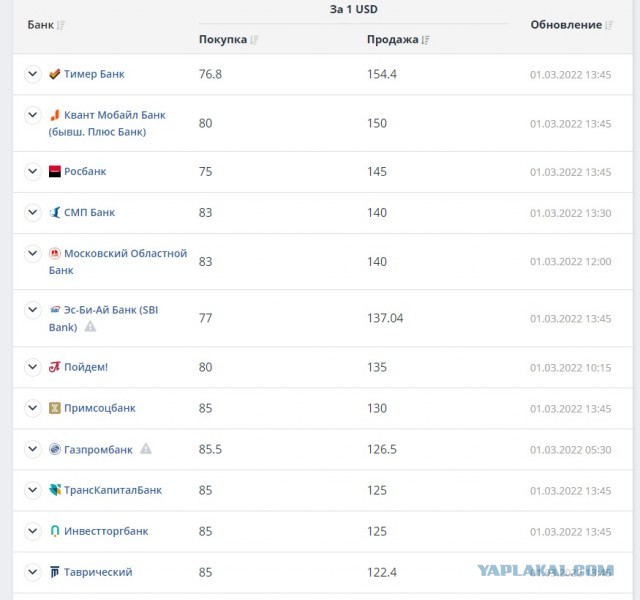Click the Росбанк red-black logo icon
The image size is (640, 600).
point(55,171)
